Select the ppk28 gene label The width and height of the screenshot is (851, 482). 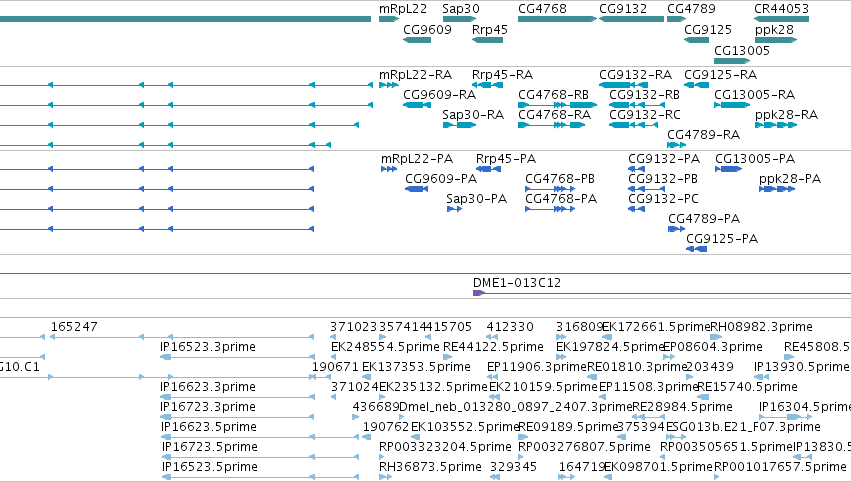click(774, 29)
